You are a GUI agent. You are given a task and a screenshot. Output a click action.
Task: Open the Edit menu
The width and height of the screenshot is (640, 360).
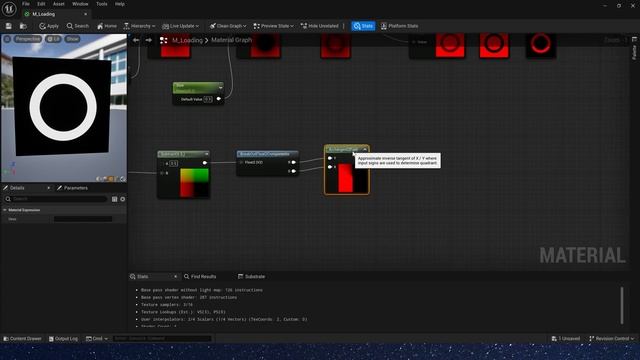pyautogui.click(x=41, y=4)
